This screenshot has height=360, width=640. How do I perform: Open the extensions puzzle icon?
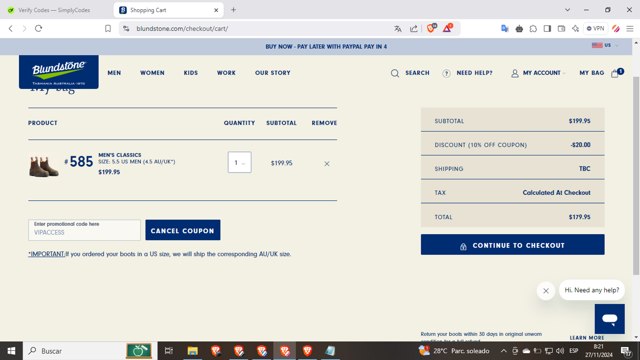coord(533,29)
